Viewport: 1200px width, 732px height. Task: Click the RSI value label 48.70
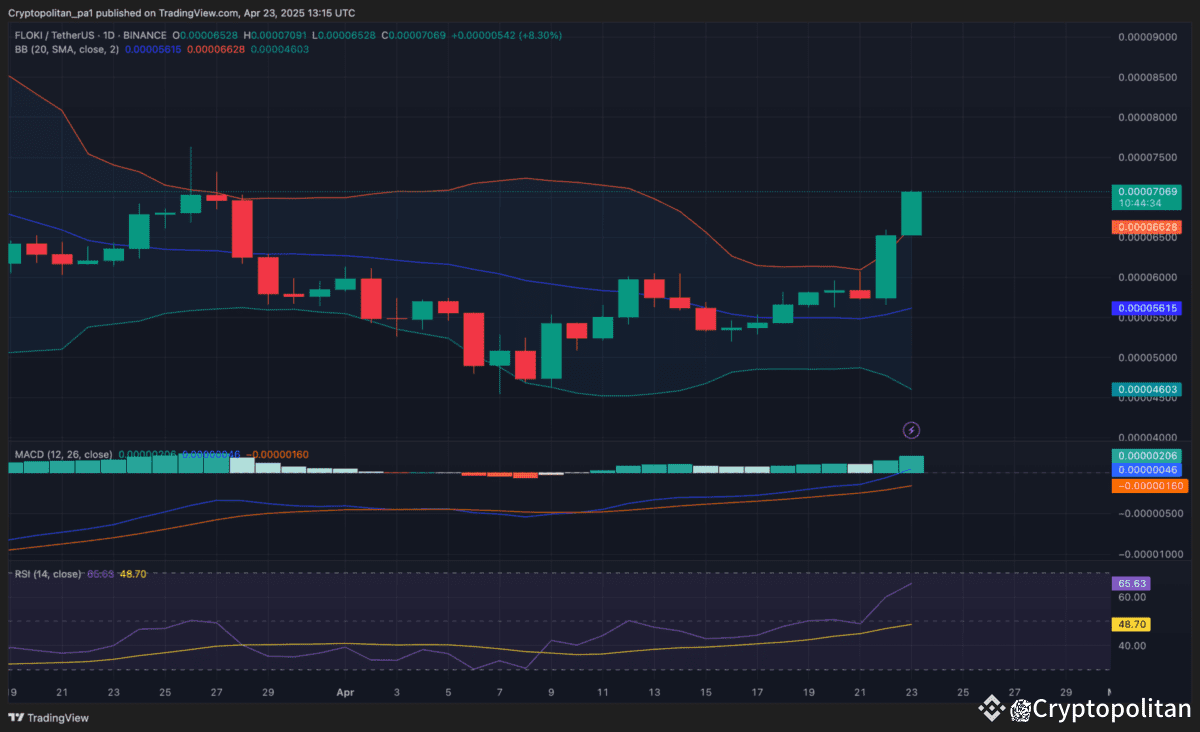(x=1130, y=623)
